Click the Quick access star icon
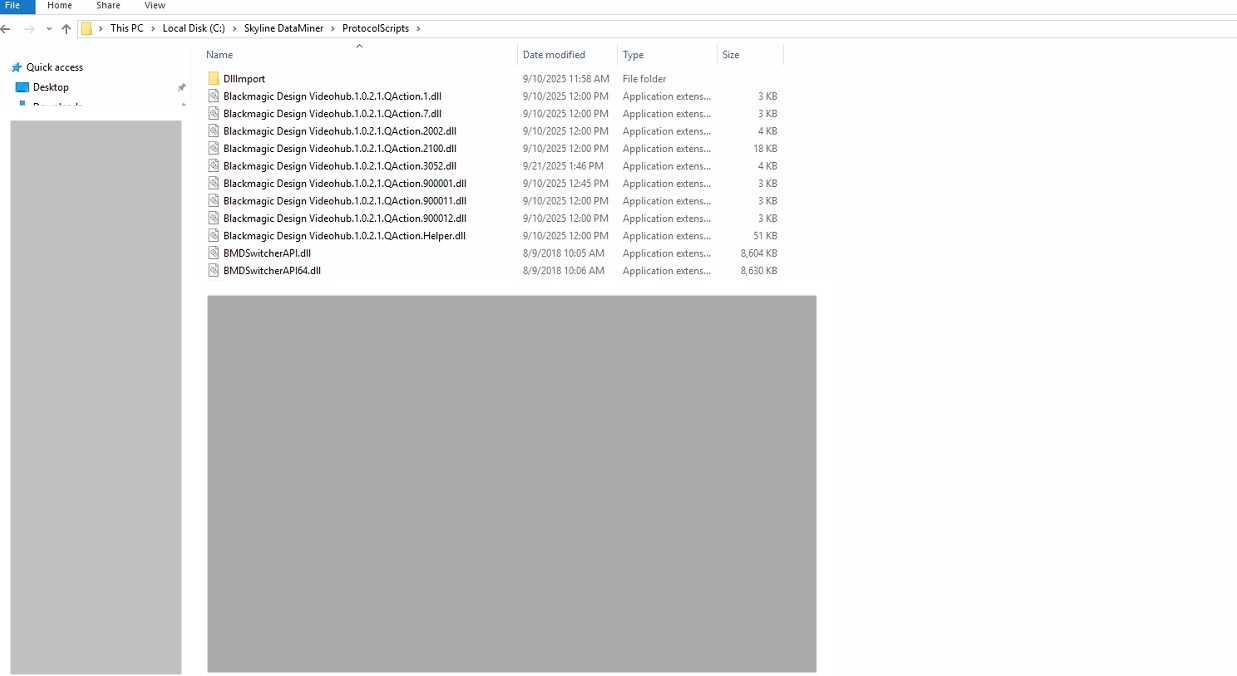This screenshot has height=676, width=1237. click(16, 68)
